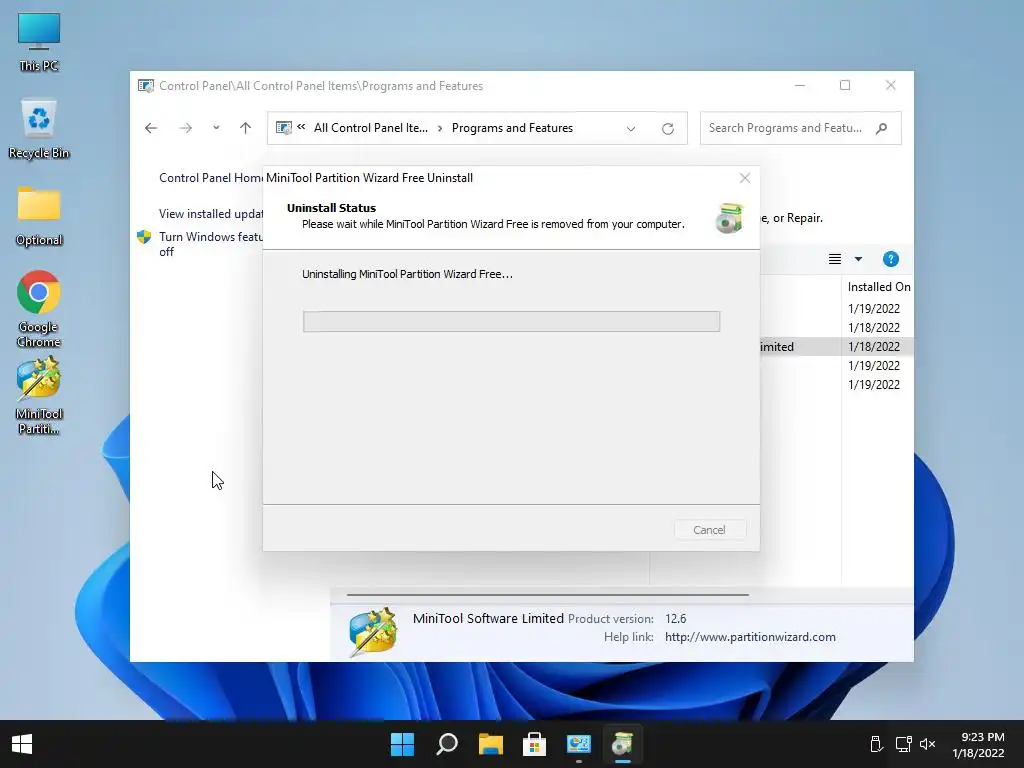
Task: Launch Google Chrome from desktop
Action: point(39,308)
